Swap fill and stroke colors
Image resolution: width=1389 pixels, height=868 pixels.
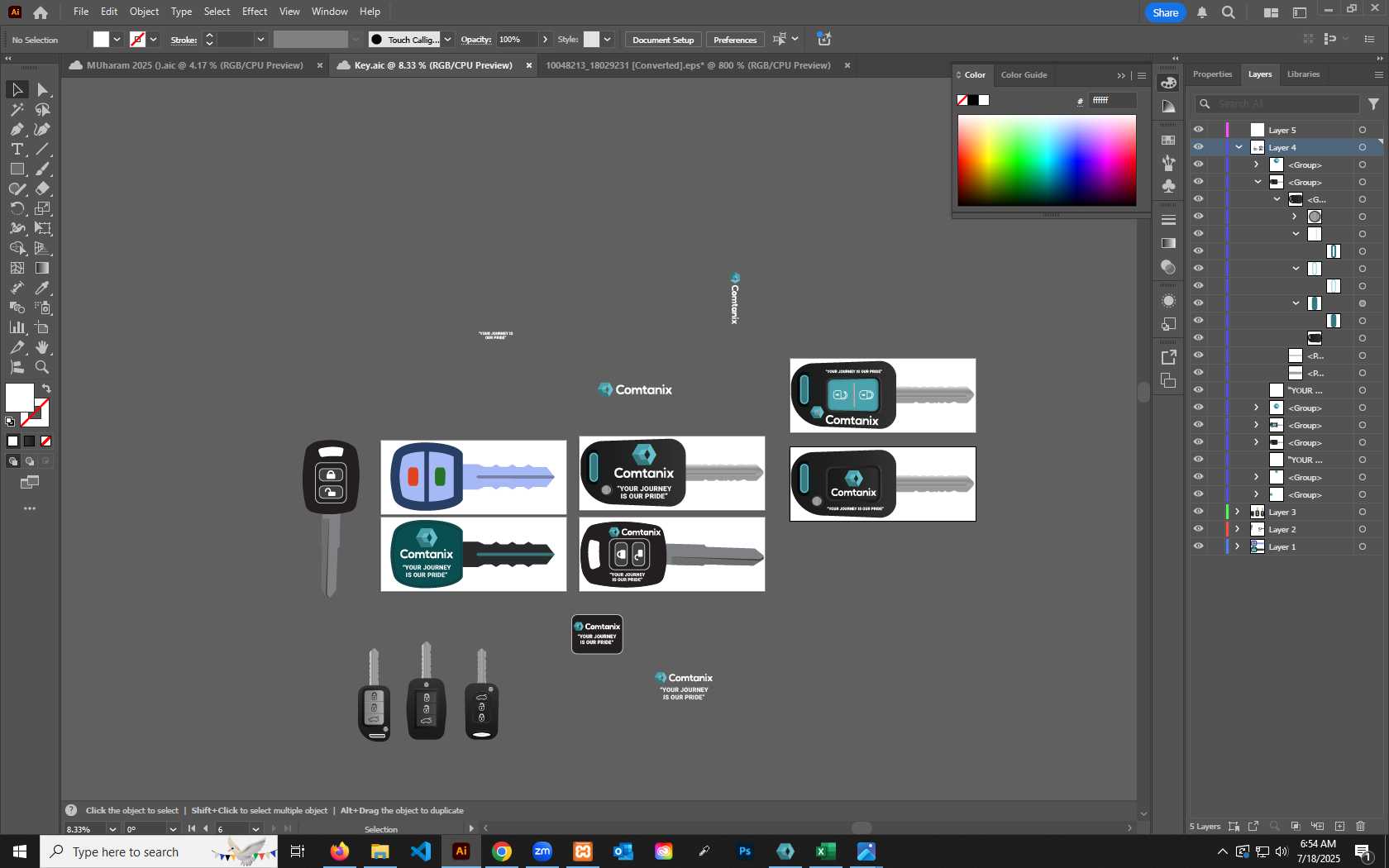tap(46, 389)
